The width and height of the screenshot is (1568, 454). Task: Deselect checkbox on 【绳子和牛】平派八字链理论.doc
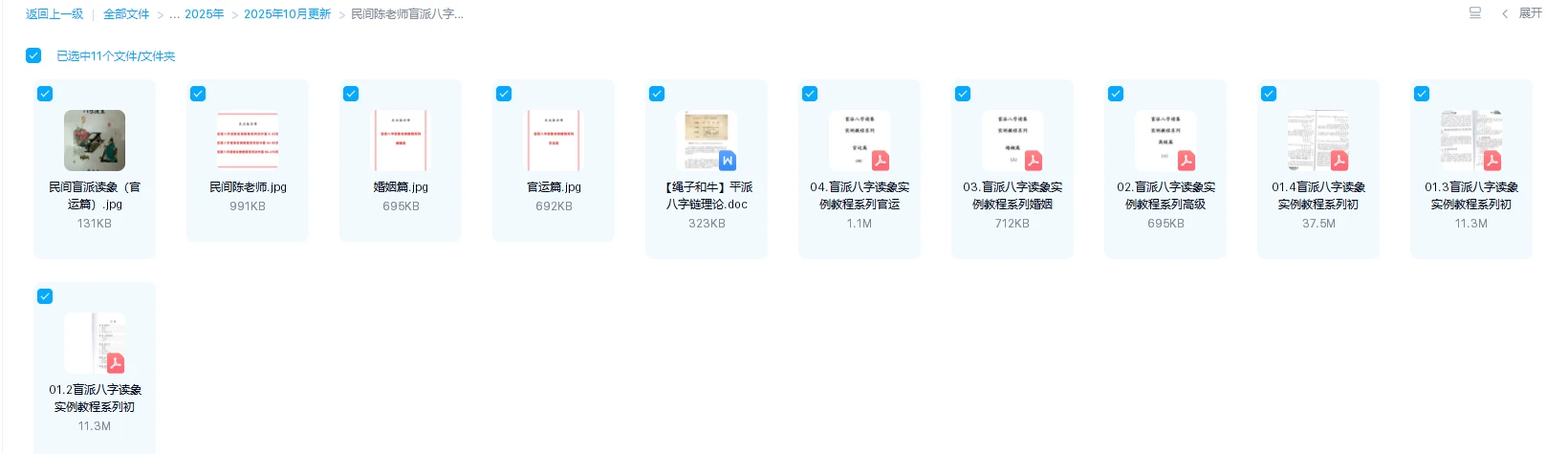tap(657, 94)
